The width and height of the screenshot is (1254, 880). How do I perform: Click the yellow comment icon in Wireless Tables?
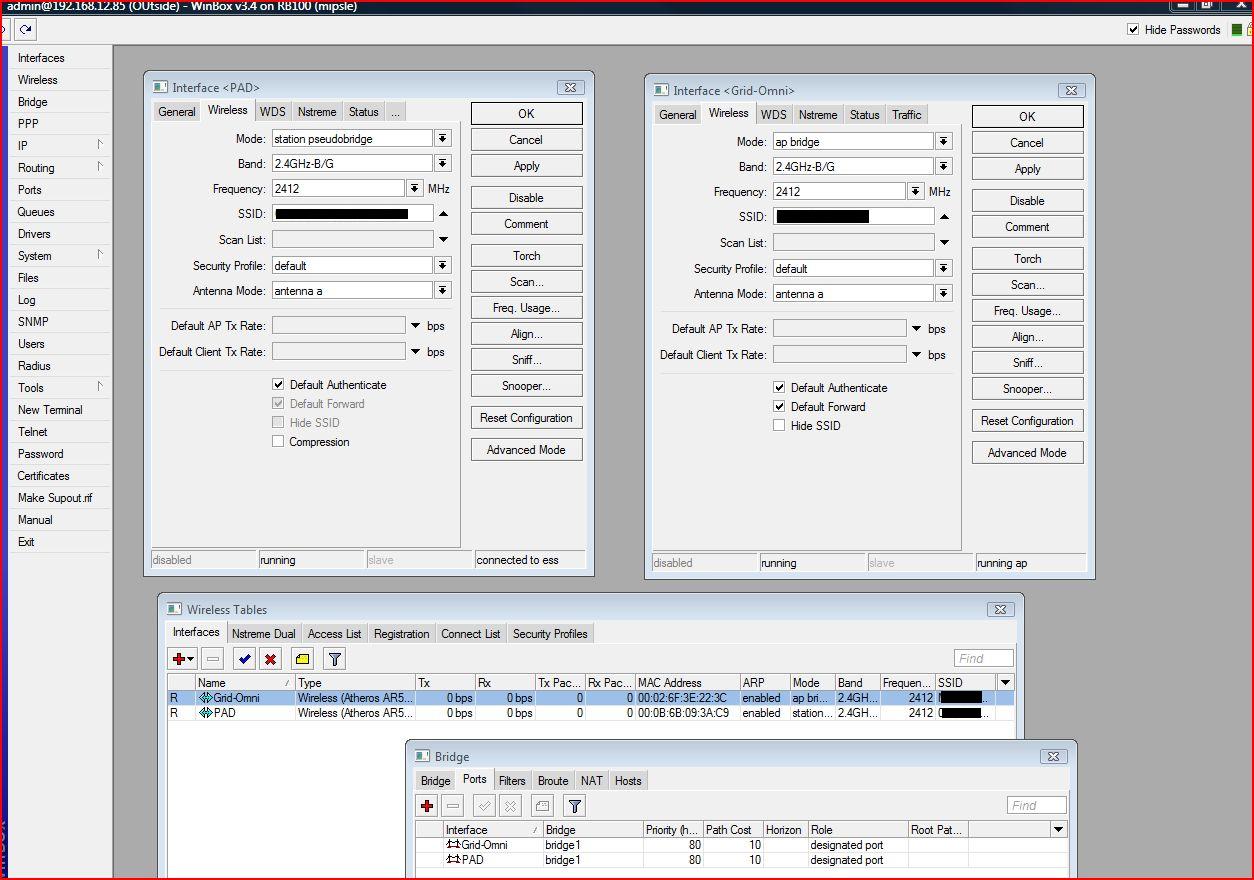pyautogui.click(x=303, y=659)
